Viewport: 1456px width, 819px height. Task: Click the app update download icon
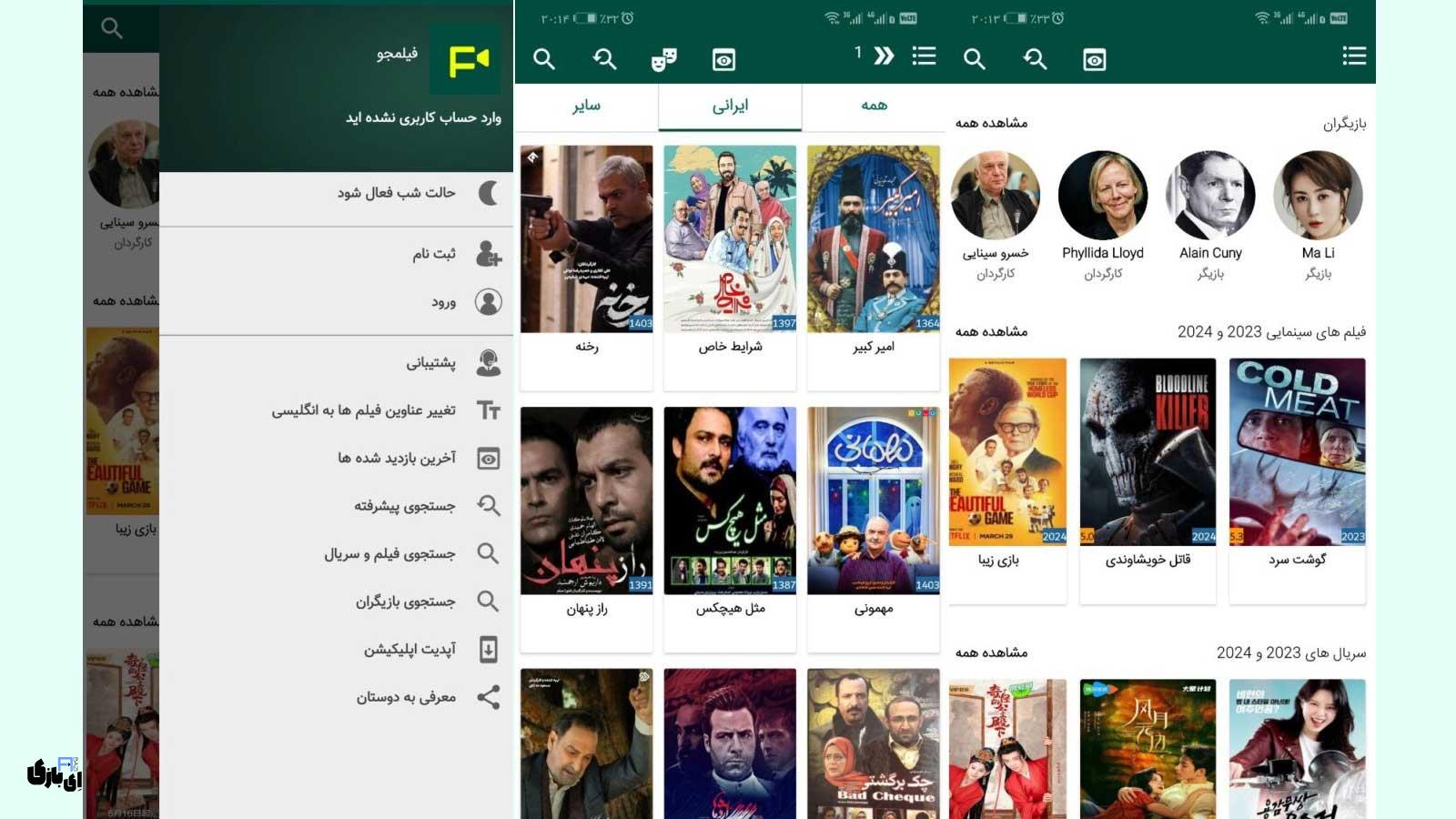point(489,649)
